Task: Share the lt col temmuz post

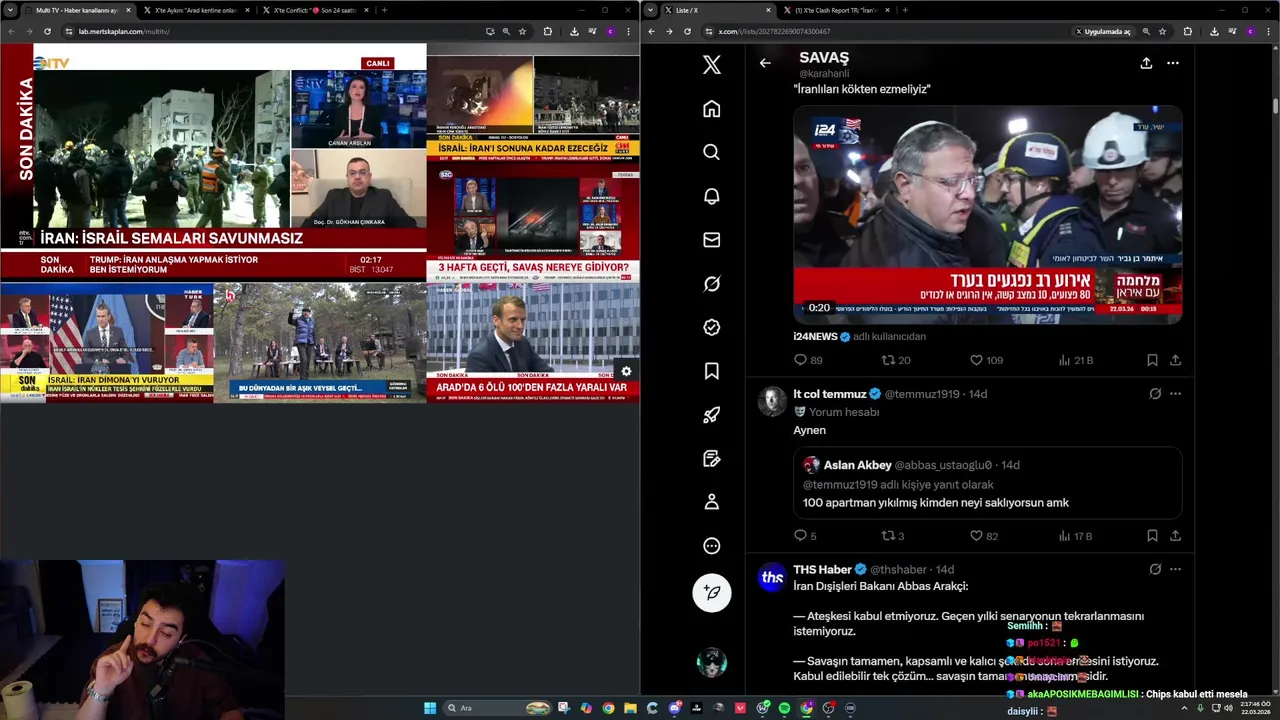Action: pyautogui.click(x=1175, y=536)
